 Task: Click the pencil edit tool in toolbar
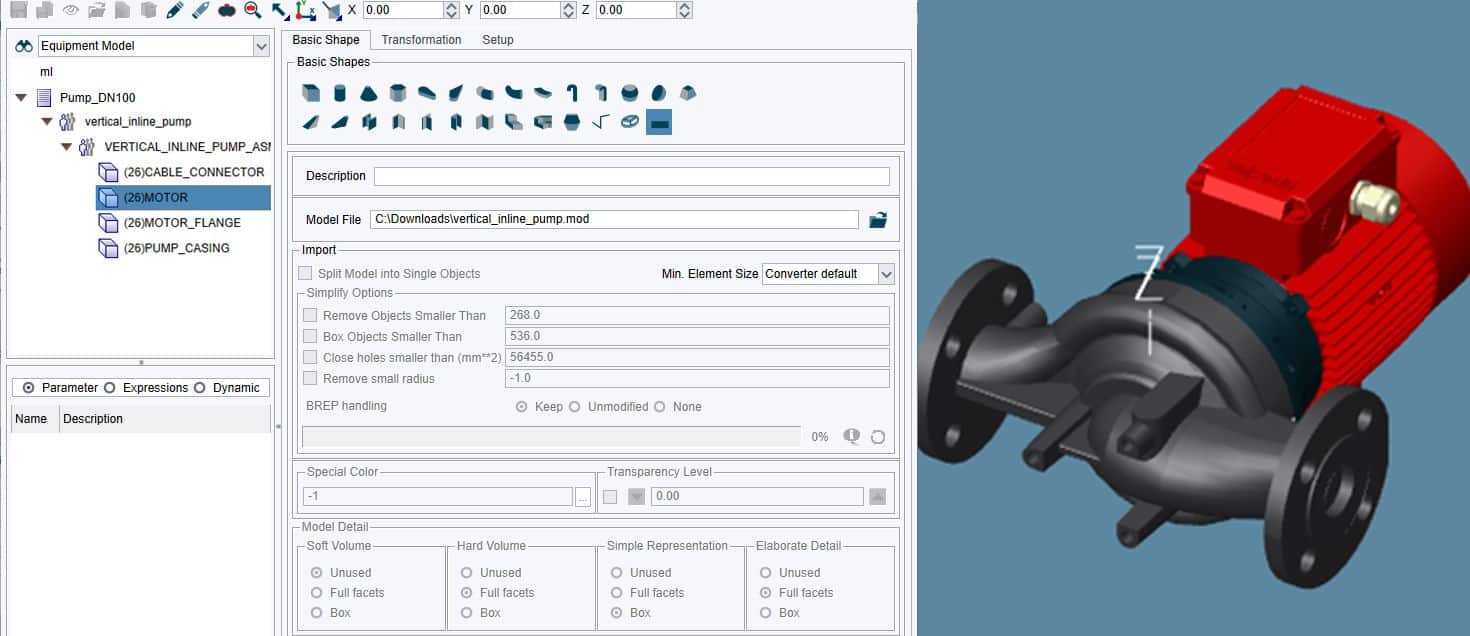coord(175,10)
